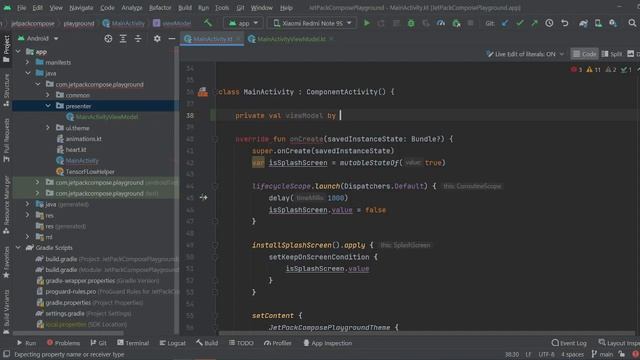Collapse the Gradle Scripts node
The image size is (640, 360).
click(18, 248)
